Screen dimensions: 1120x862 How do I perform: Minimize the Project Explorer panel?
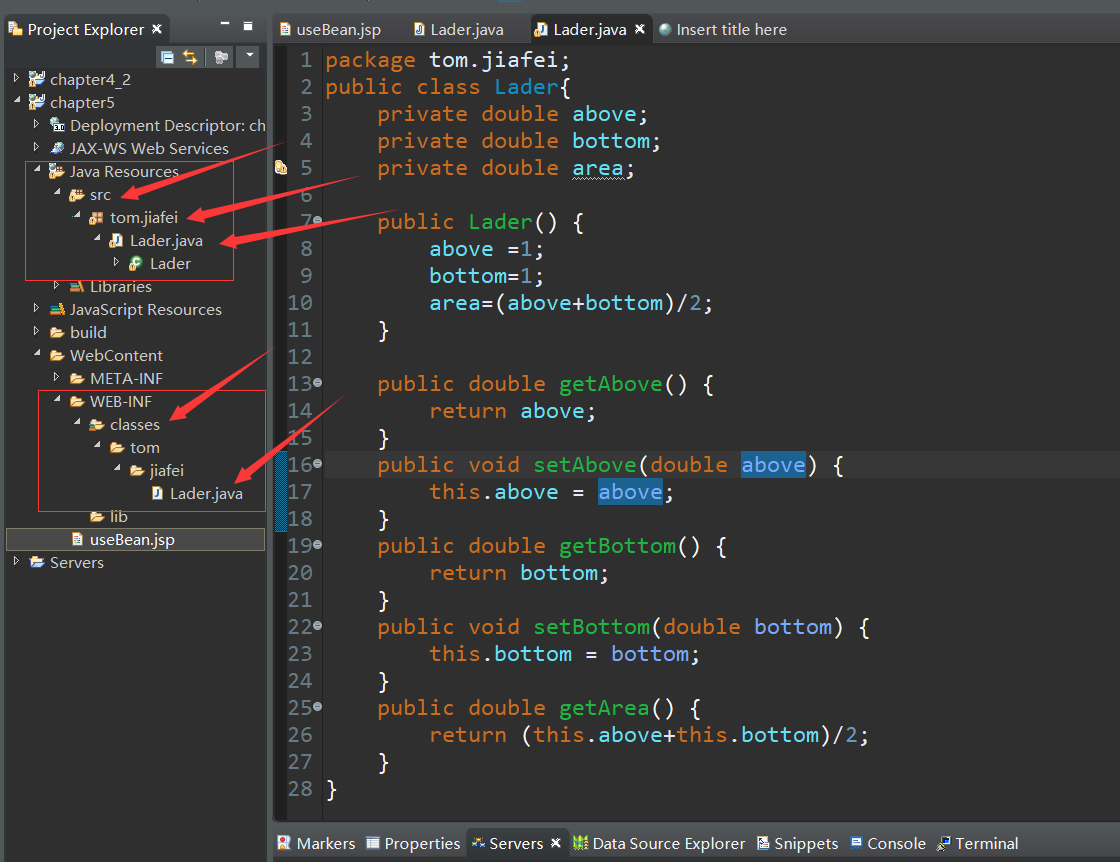225,25
